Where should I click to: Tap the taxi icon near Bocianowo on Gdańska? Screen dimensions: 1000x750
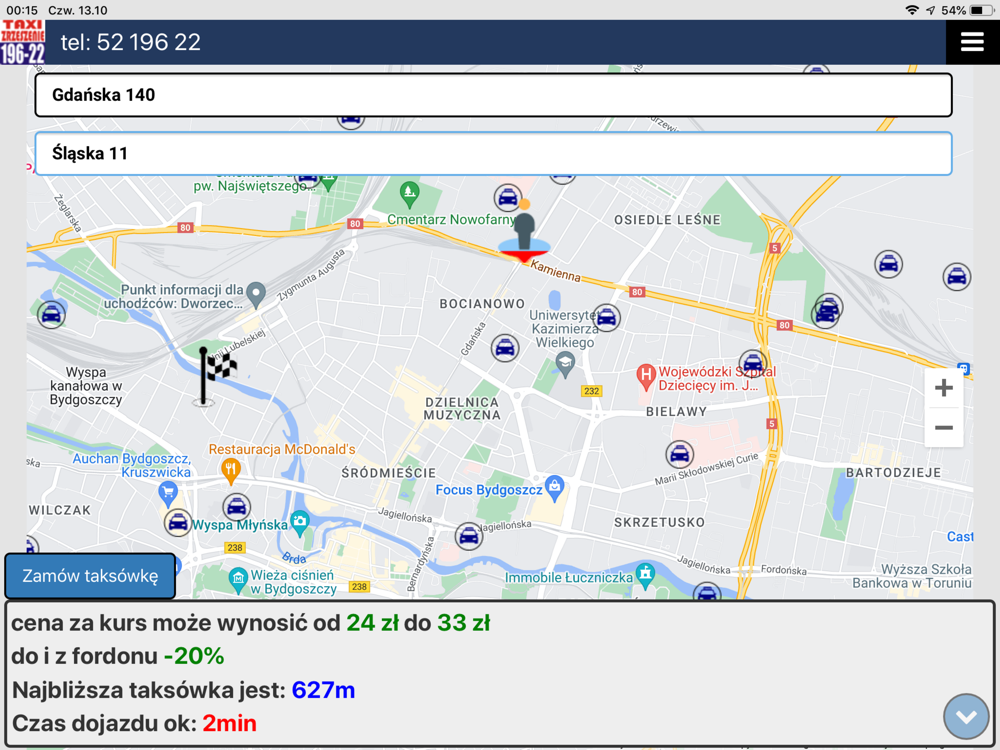(504, 349)
